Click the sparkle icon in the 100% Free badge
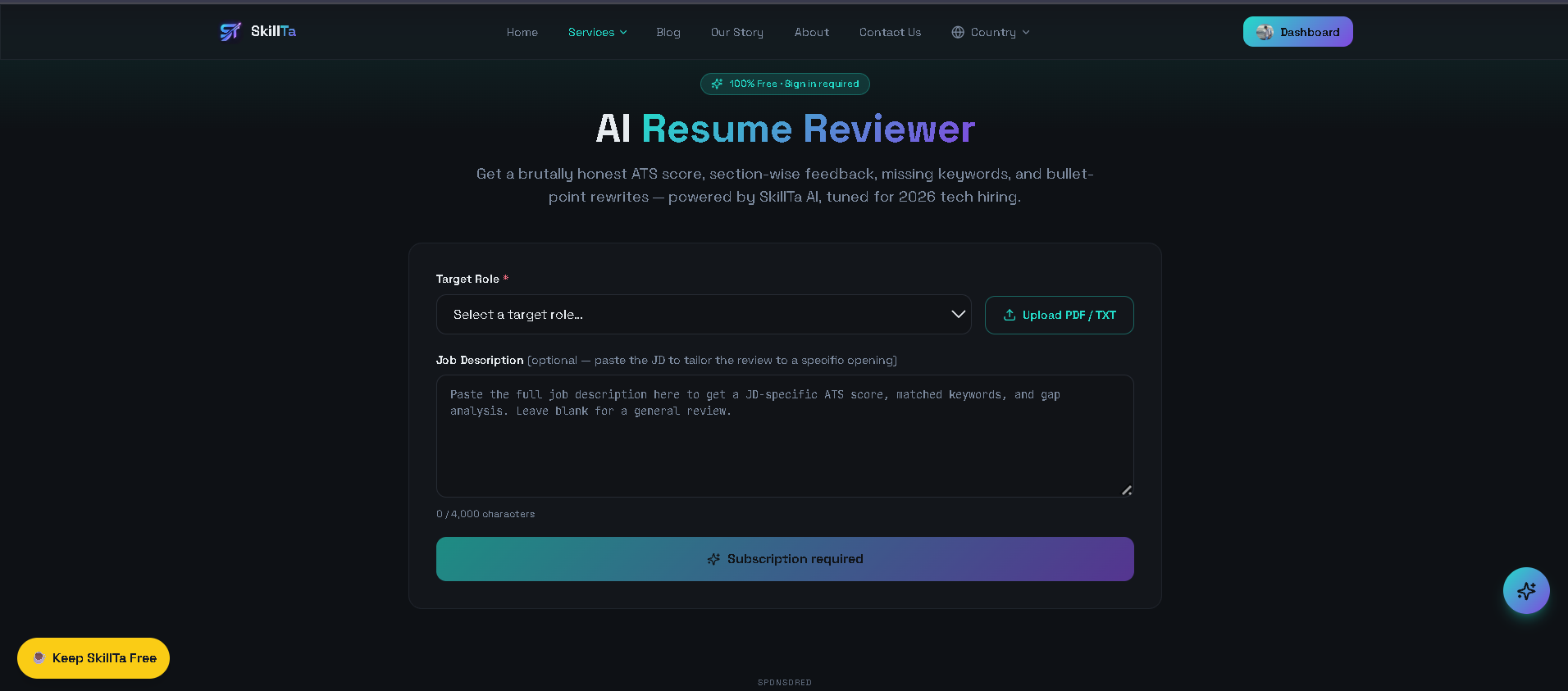The image size is (1568, 691). tap(717, 84)
